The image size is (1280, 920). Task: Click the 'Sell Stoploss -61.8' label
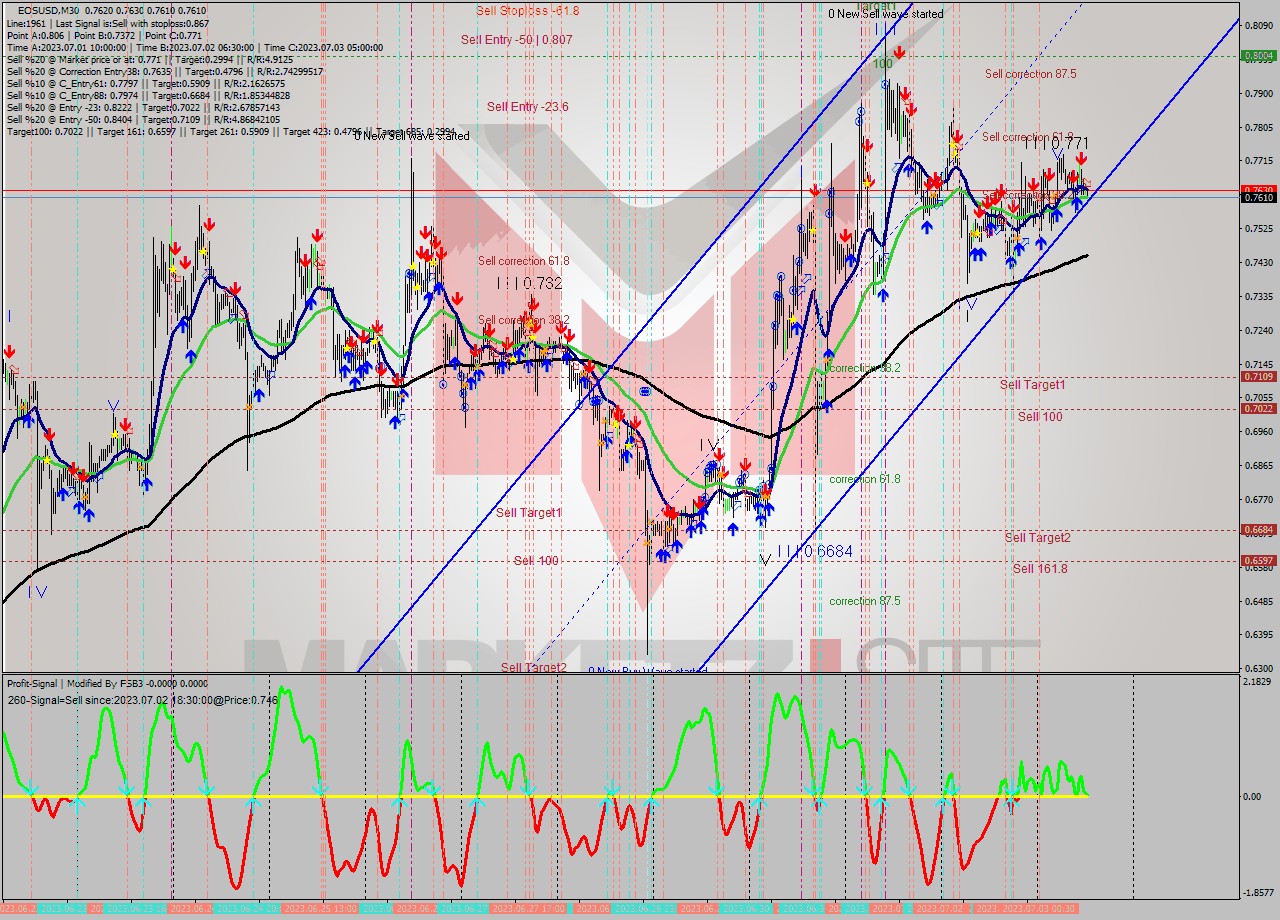[527, 10]
